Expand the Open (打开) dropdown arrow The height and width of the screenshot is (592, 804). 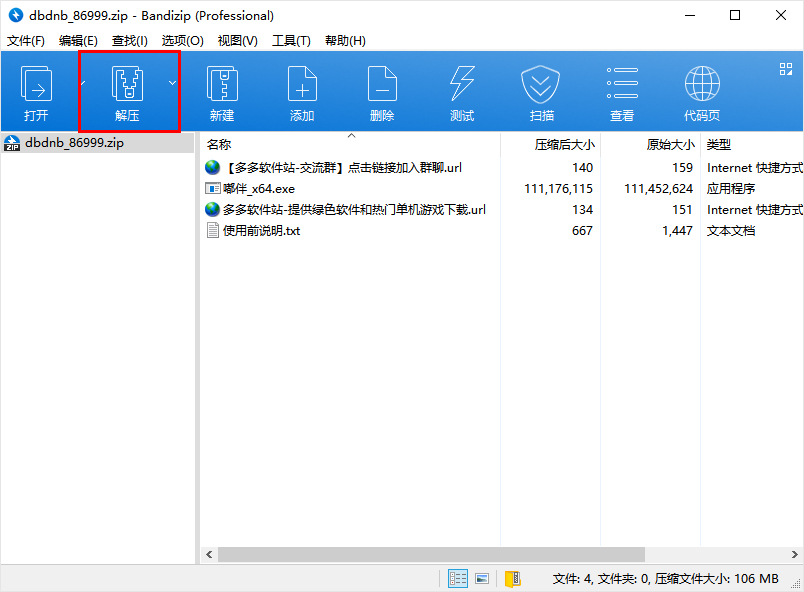(x=83, y=83)
